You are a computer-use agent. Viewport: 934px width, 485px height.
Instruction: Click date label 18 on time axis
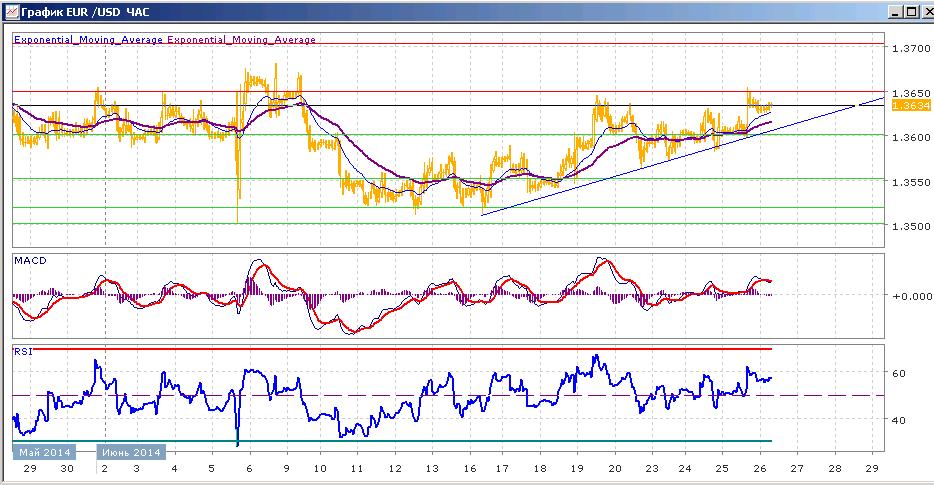(540, 468)
